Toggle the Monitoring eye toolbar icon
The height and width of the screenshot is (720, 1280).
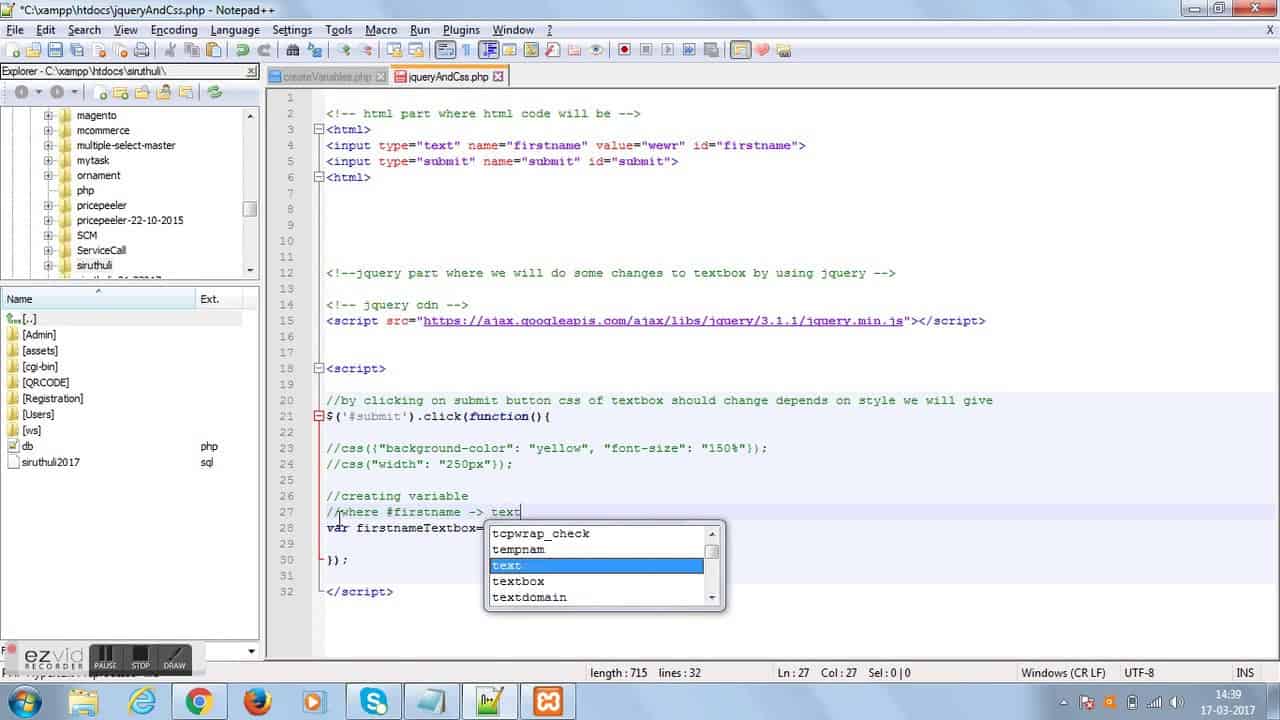[596, 50]
